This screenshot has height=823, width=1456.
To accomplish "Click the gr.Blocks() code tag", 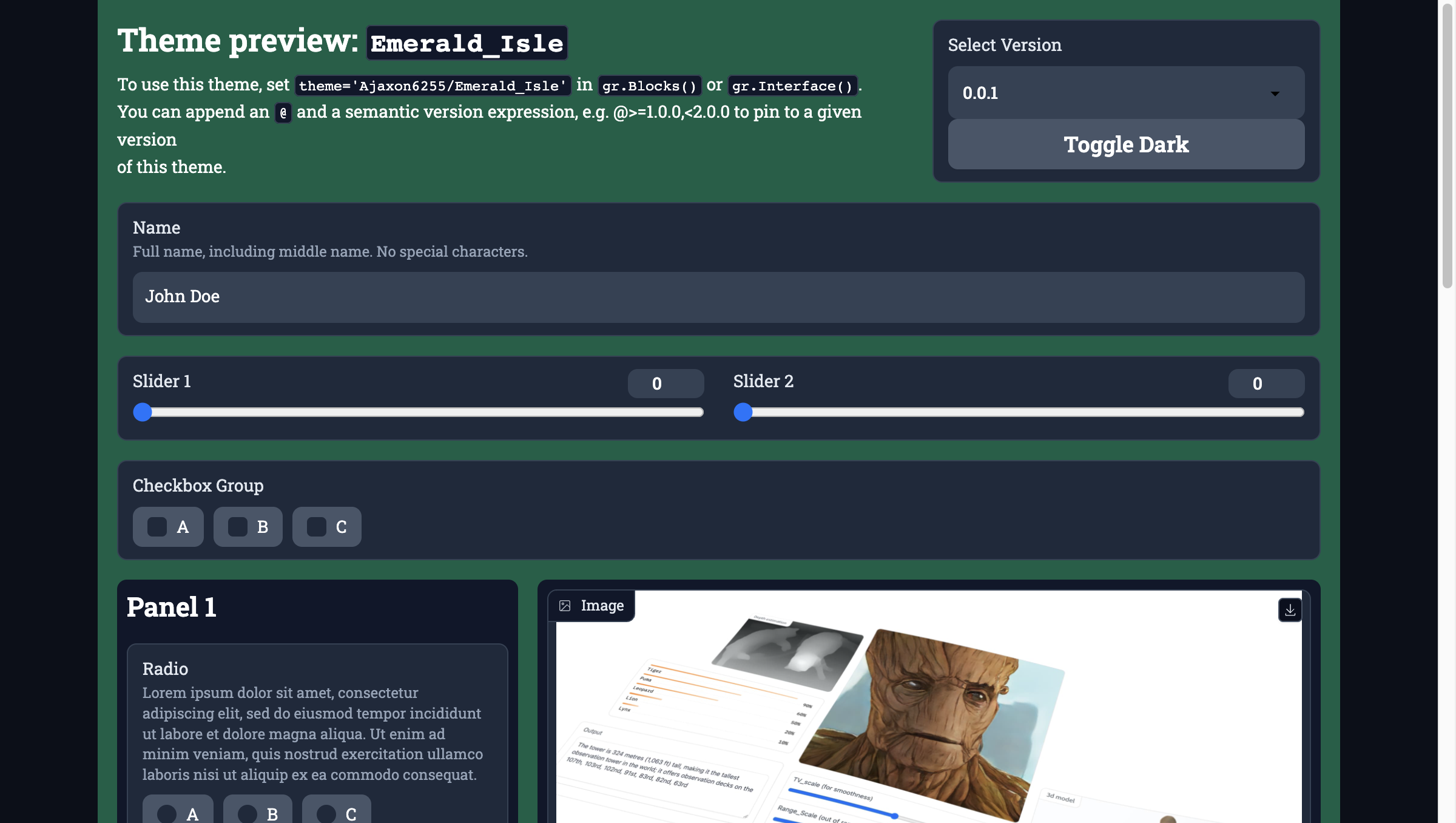I will [650, 85].
